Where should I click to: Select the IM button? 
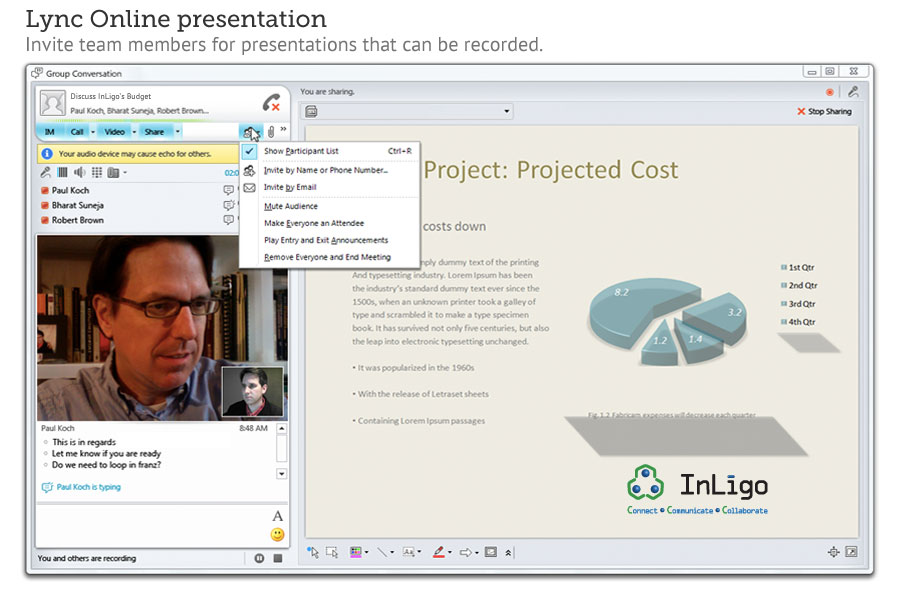click(x=50, y=132)
